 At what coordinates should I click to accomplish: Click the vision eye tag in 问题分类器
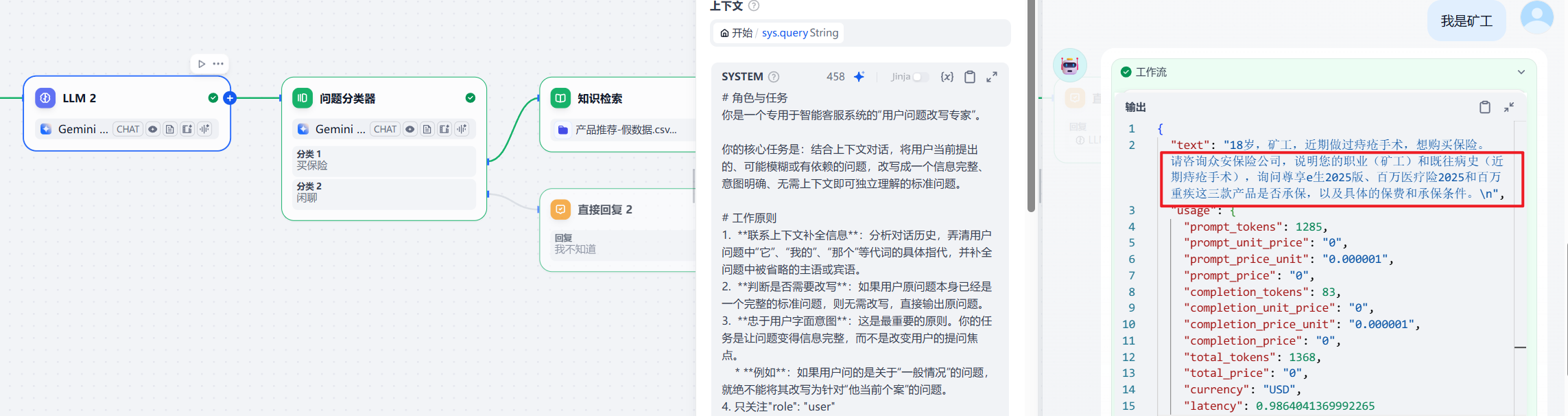410,129
